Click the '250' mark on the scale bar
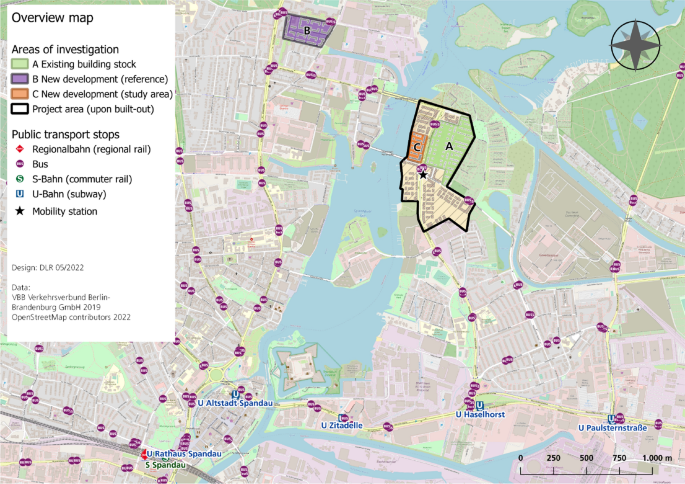 (554, 458)
